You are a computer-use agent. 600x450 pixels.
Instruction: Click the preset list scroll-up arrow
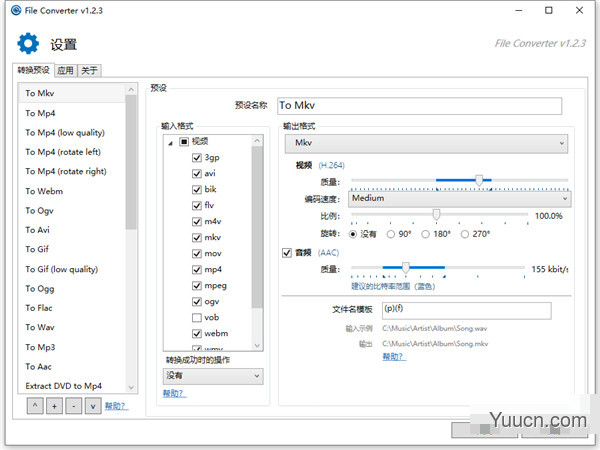tap(131, 90)
